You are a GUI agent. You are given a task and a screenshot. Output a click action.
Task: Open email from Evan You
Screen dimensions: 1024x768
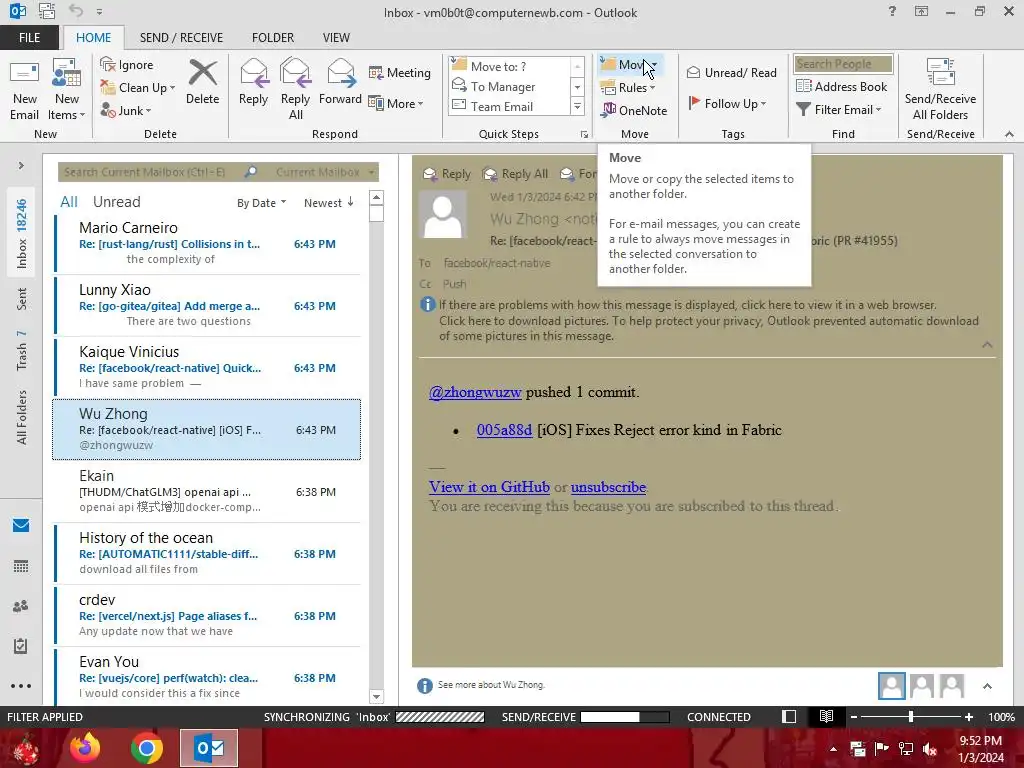(207, 677)
